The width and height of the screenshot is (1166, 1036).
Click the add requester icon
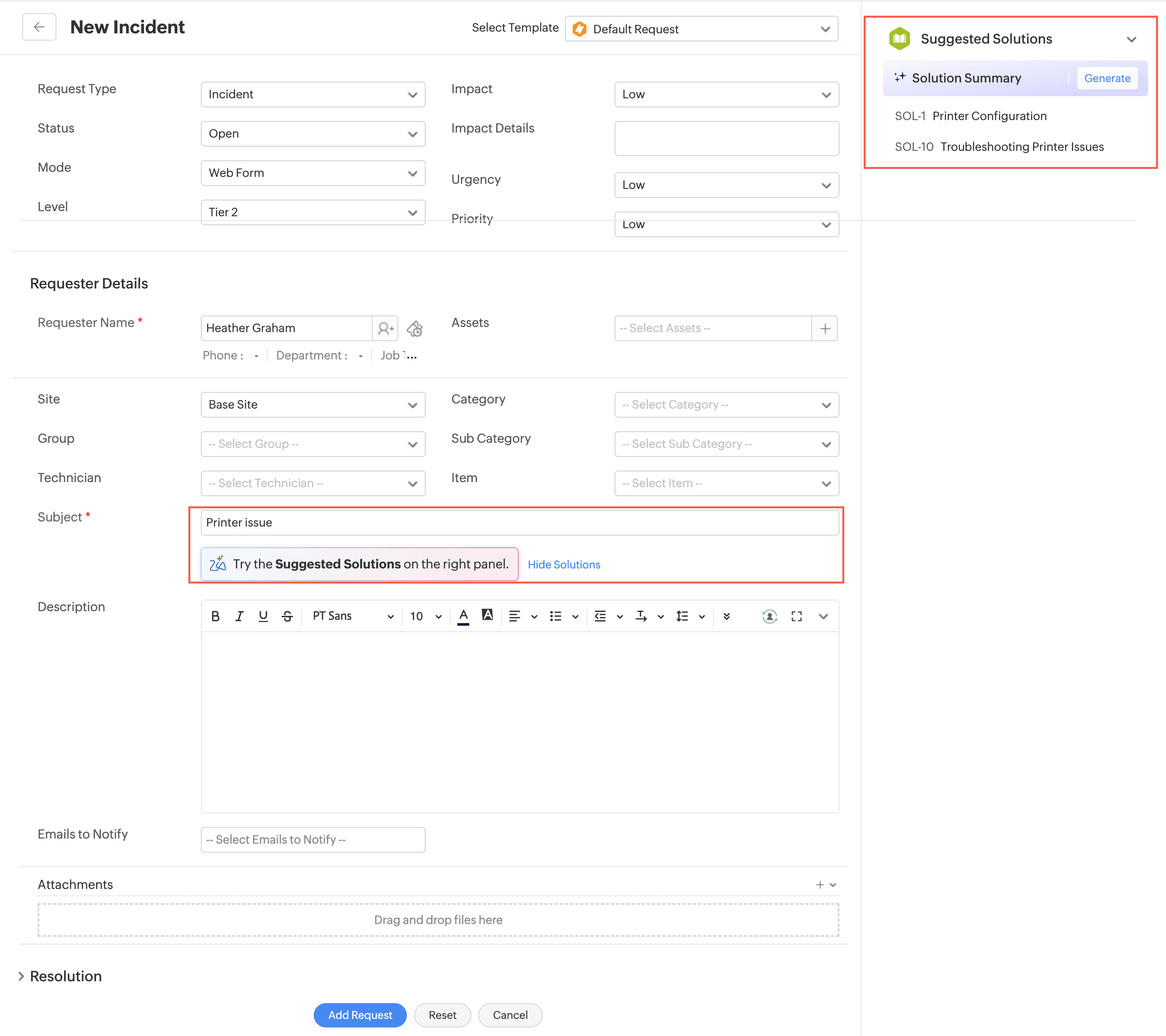point(386,328)
